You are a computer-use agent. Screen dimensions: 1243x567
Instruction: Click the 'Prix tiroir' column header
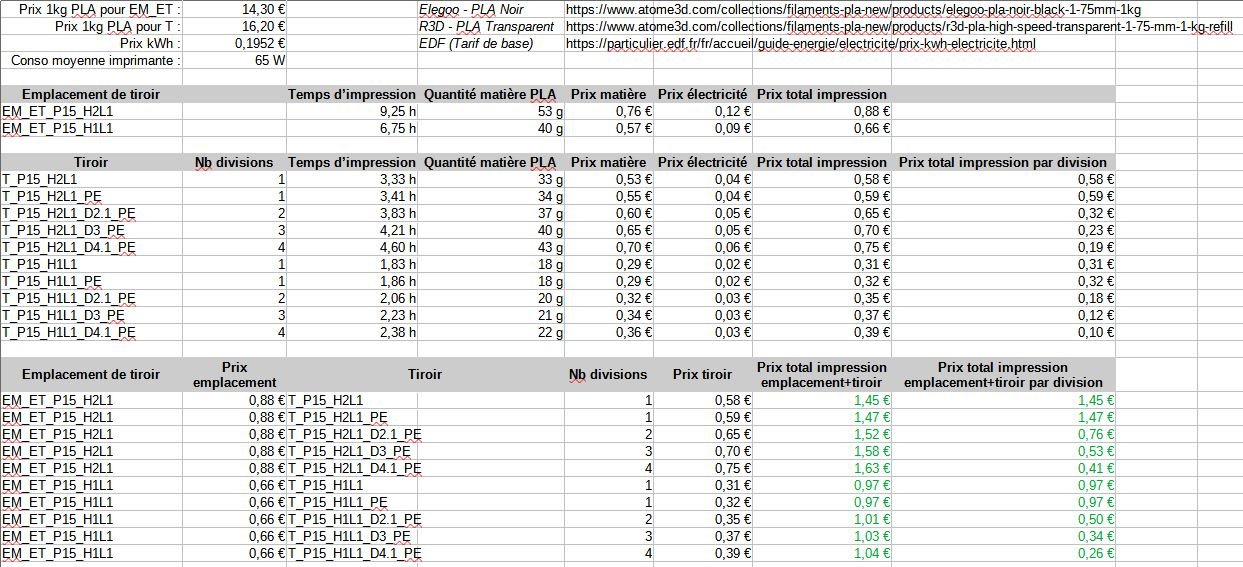coord(702,375)
